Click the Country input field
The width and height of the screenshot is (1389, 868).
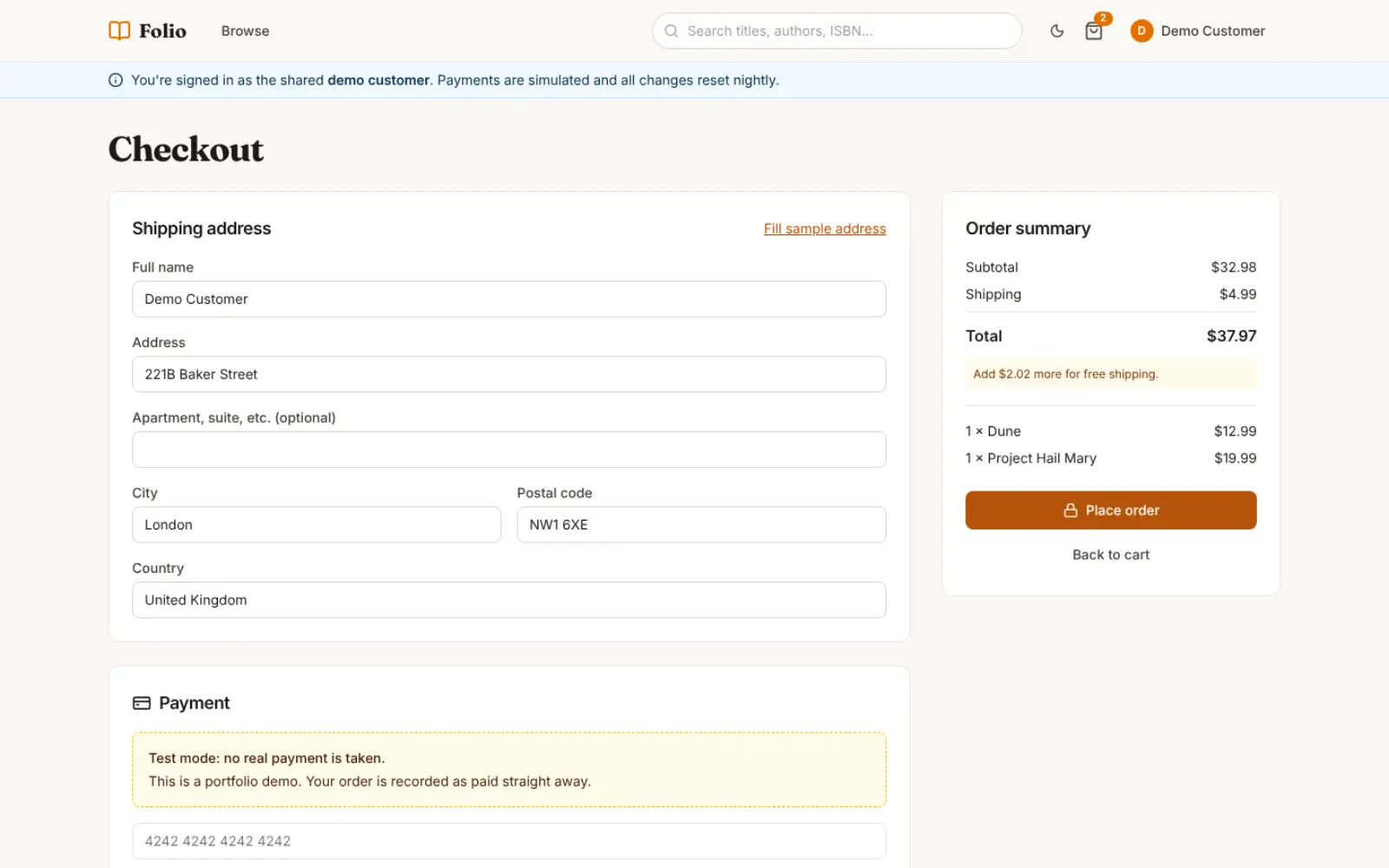[509, 600]
